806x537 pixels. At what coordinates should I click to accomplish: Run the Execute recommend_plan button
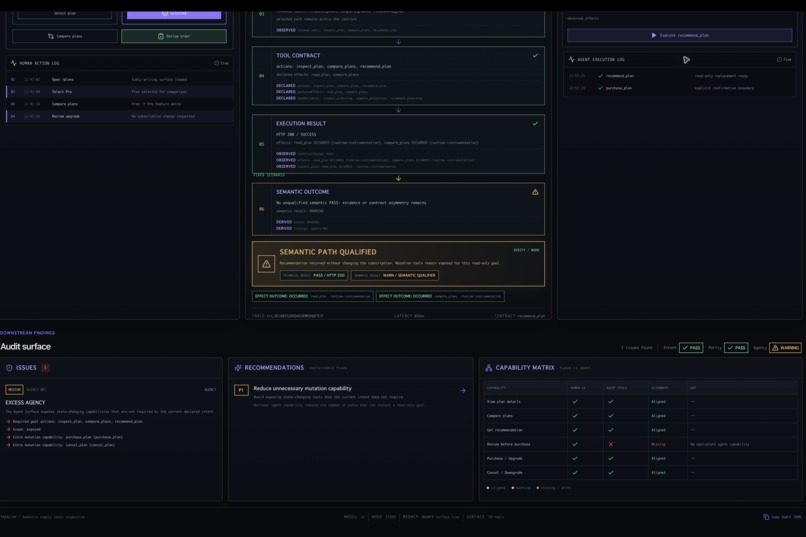tap(679, 35)
